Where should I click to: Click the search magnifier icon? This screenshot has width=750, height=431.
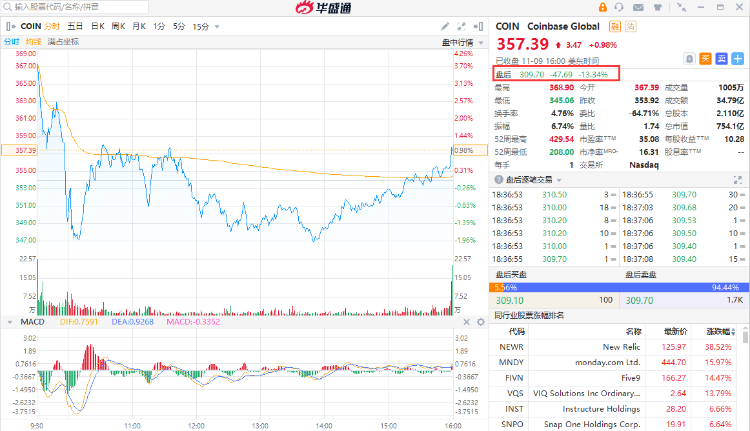tap(7, 7)
